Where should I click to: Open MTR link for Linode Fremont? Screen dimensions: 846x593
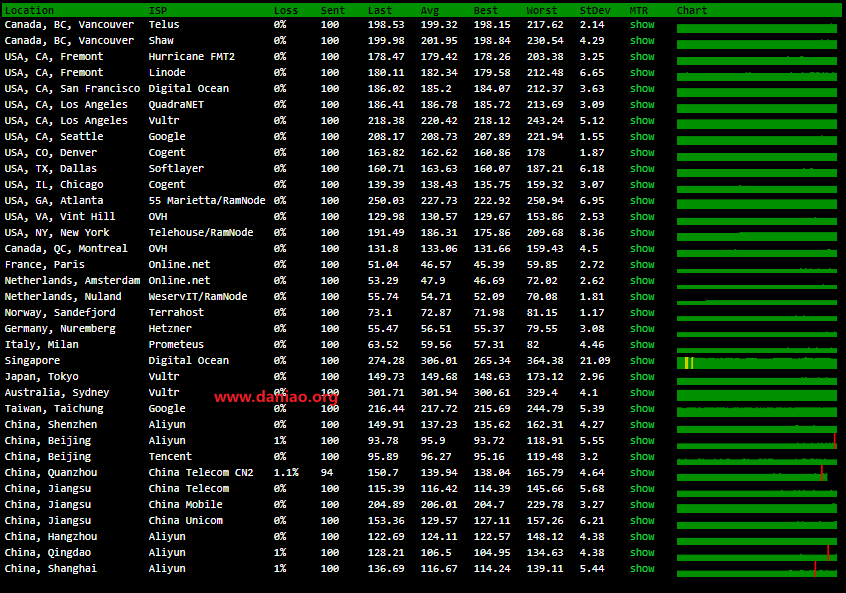[642, 73]
